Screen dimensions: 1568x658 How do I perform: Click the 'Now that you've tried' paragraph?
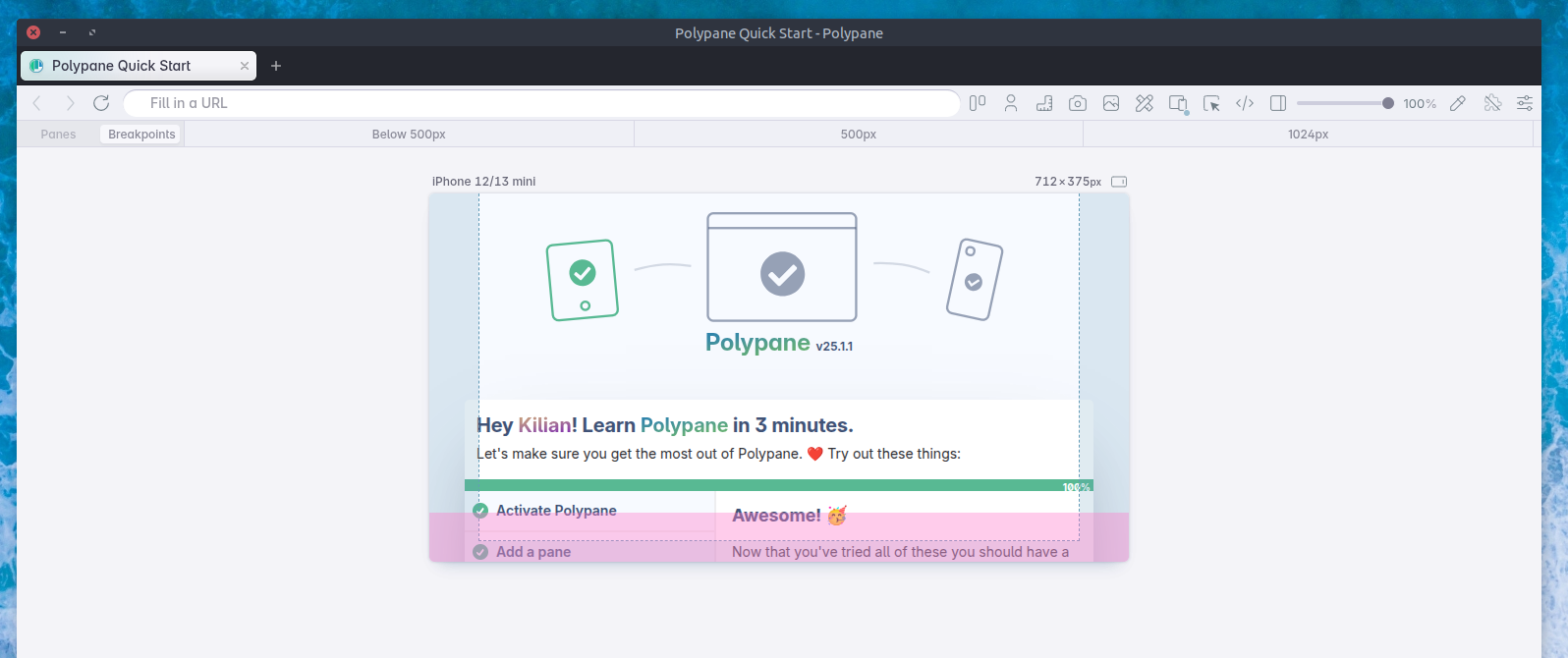(900, 552)
